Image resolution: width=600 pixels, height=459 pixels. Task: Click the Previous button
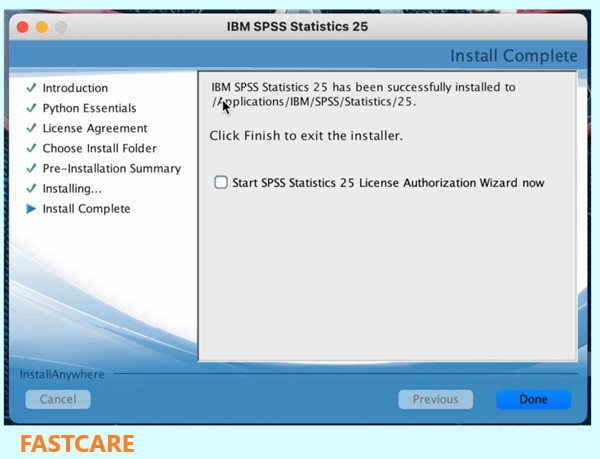[x=435, y=399]
